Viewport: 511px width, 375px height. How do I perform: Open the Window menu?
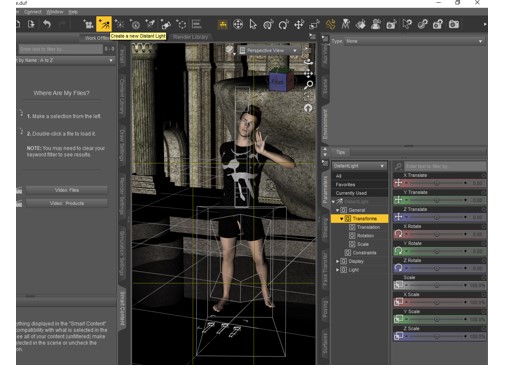click(x=54, y=12)
